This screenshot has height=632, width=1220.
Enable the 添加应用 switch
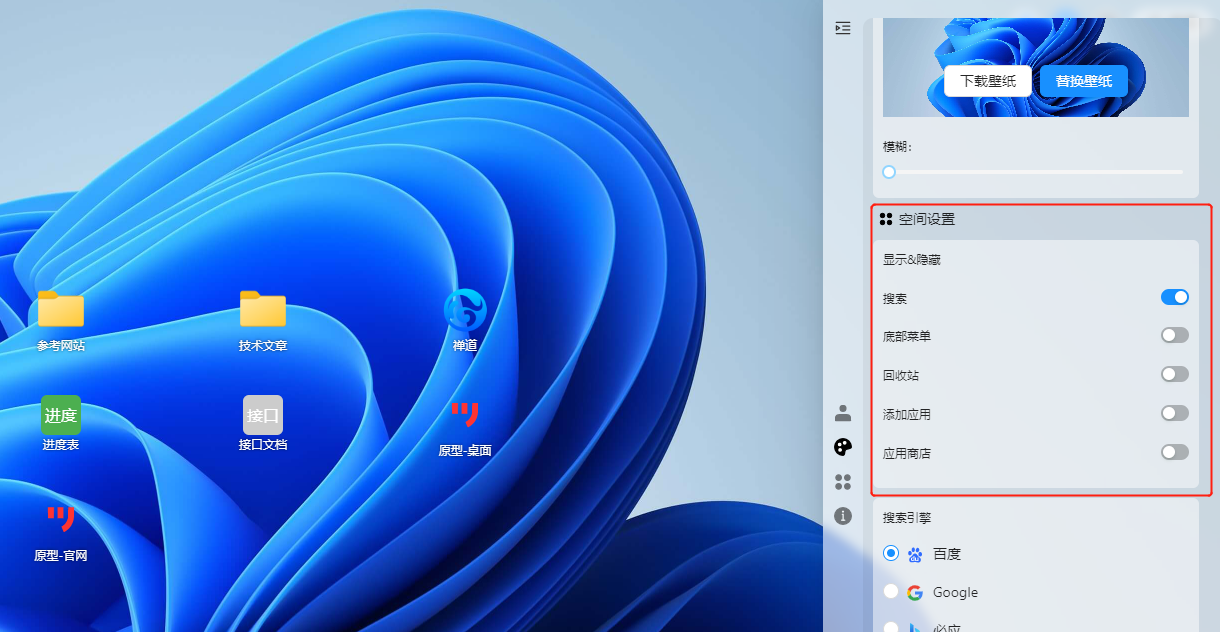[1175, 413]
